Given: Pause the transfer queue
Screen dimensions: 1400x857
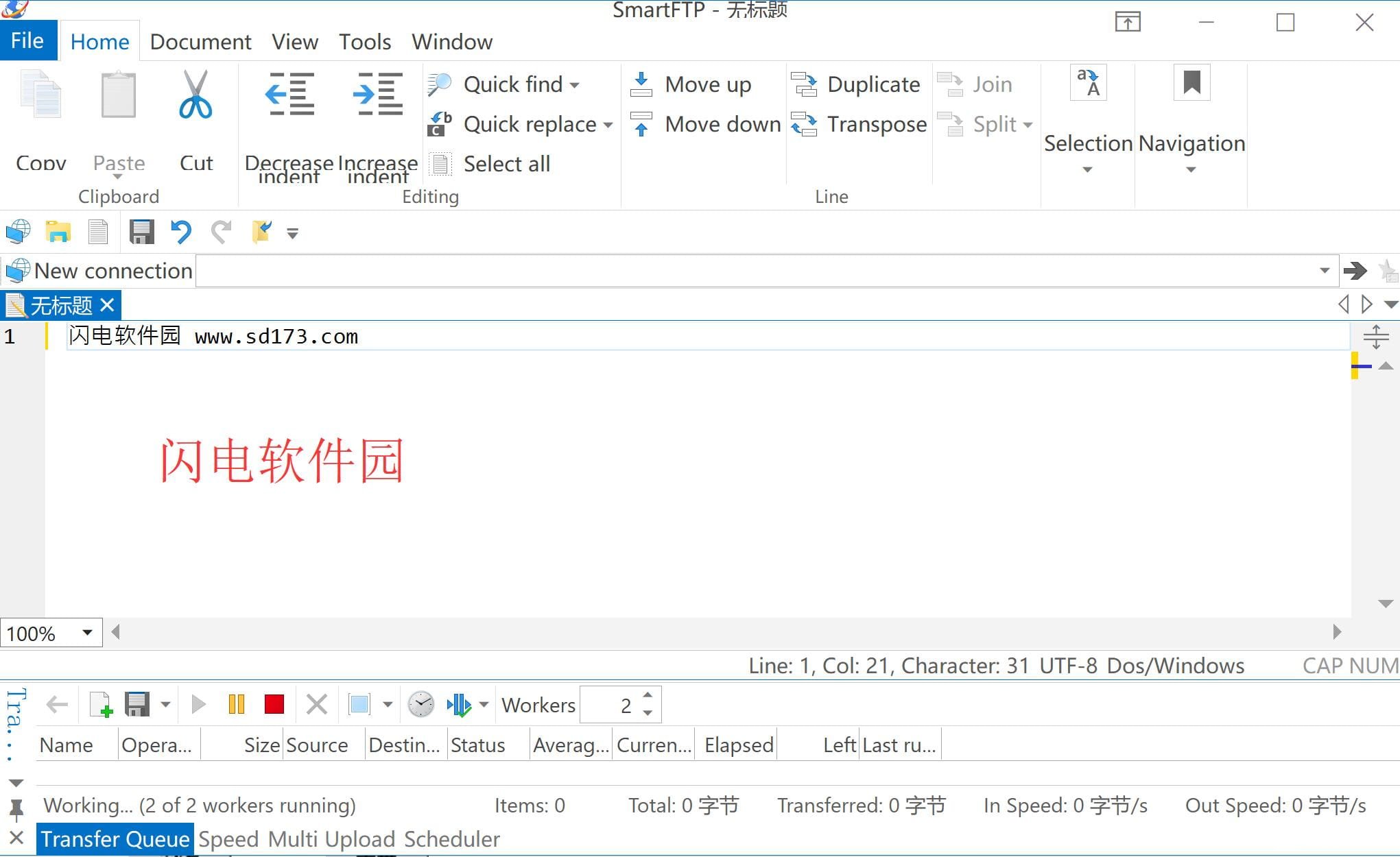Looking at the screenshot, I should tap(237, 705).
